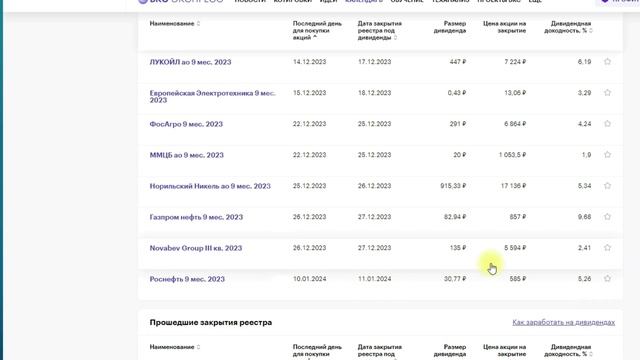Image resolution: width=640 pixels, height=360 pixels.
Task: Star the Novabev Group III кв. 2023 row
Action: [x=607, y=248]
